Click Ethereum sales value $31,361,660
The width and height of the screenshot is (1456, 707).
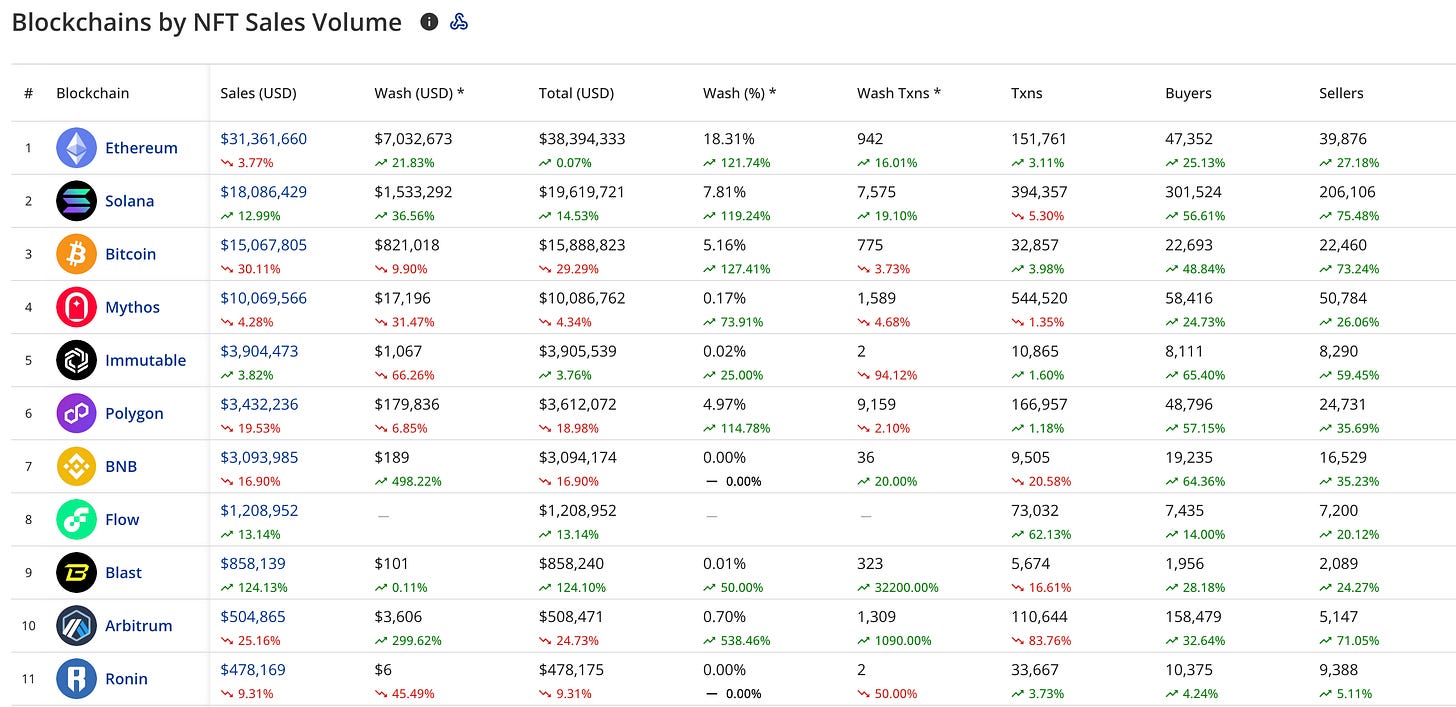pyautogui.click(x=264, y=139)
